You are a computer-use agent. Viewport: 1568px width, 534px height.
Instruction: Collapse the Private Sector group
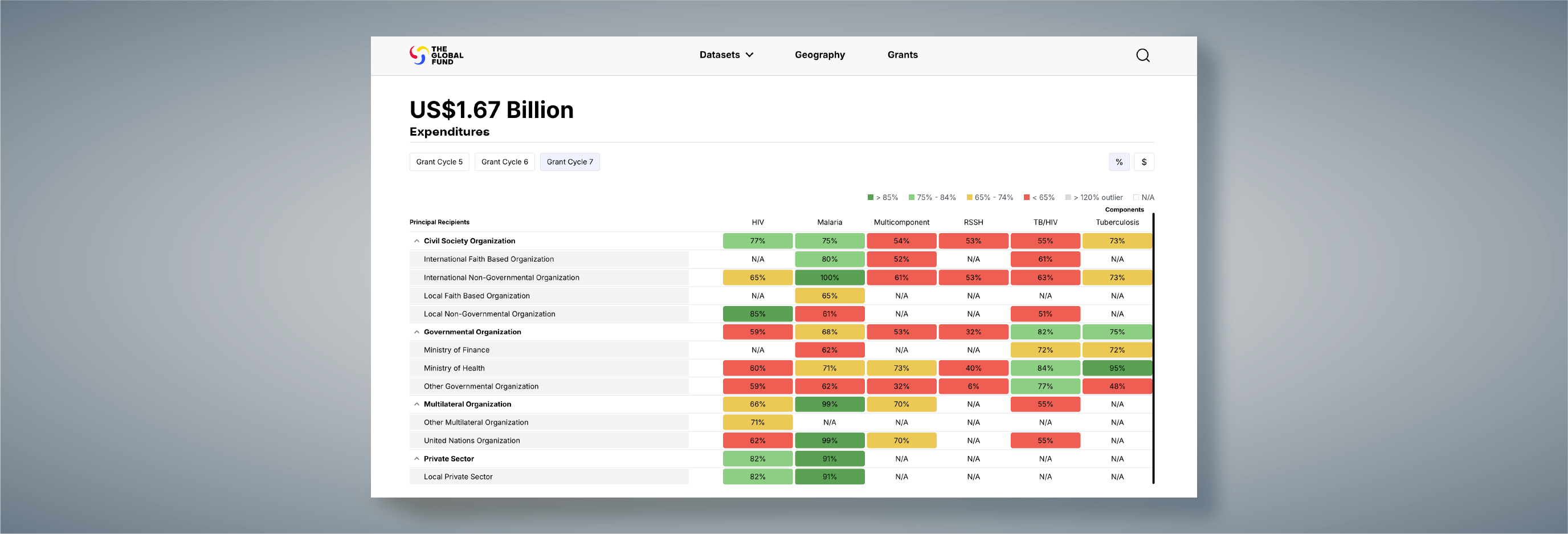pyautogui.click(x=416, y=459)
